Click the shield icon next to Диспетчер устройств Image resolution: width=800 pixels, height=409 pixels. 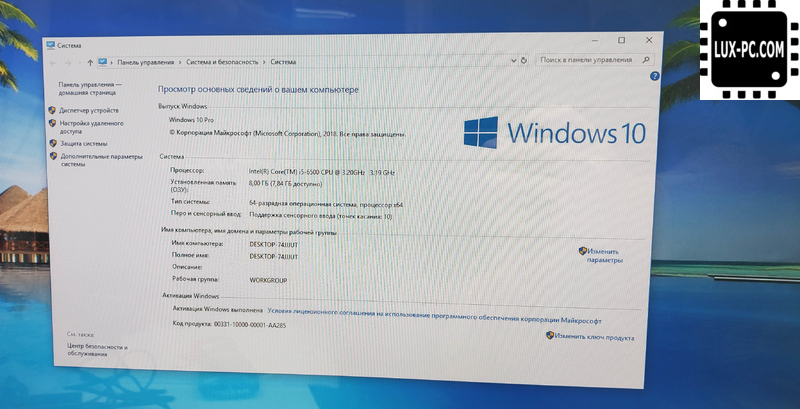click(x=51, y=110)
